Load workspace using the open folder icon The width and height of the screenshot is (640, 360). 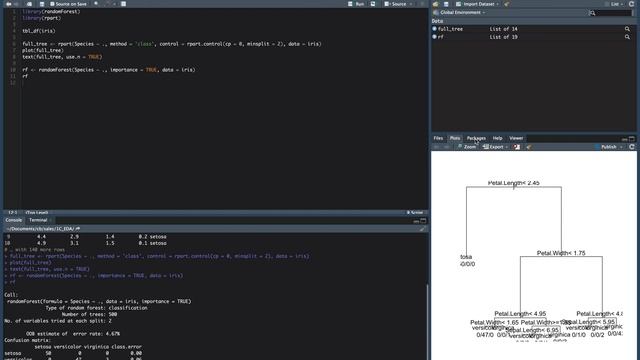click(x=436, y=4)
